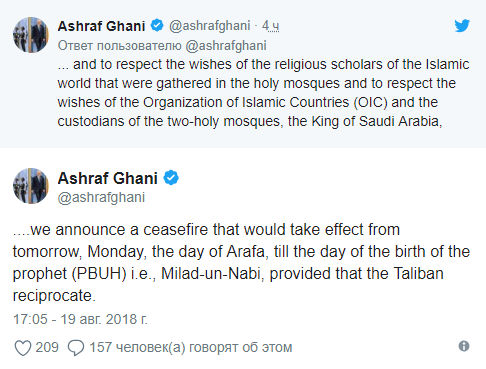Open Ashraf Ghani avatar in main tweet
This screenshot has width=486, height=369.
click(x=31, y=186)
